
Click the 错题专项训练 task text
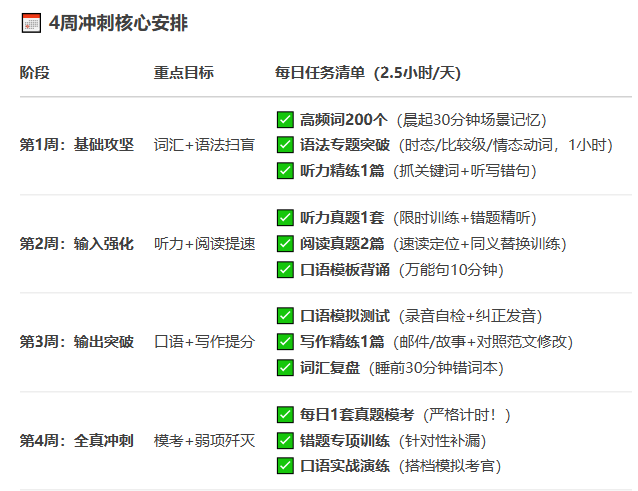point(345,441)
